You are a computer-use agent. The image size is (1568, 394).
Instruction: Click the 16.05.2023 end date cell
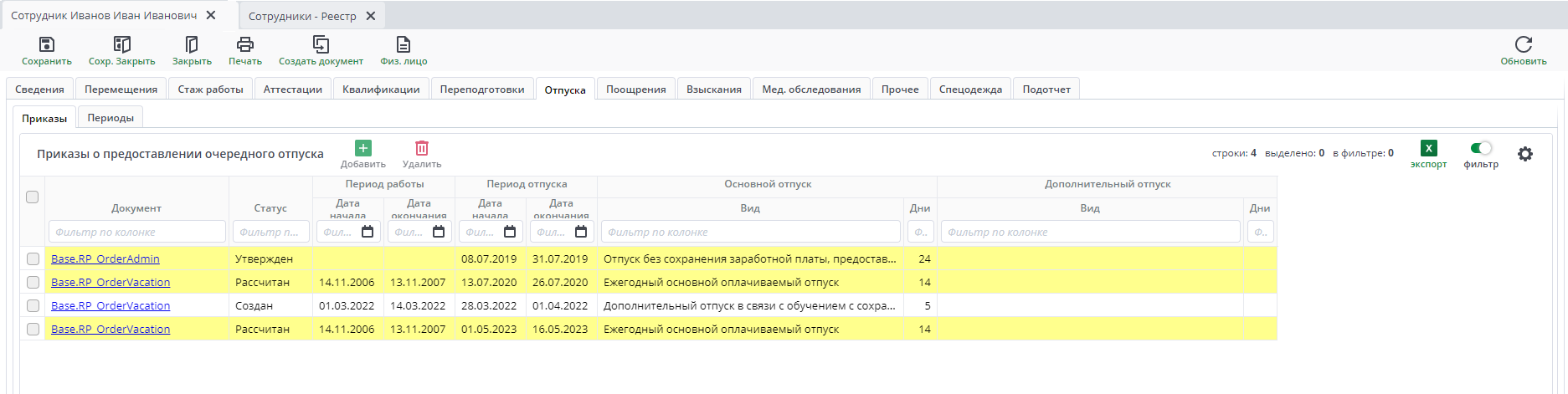tap(562, 330)
